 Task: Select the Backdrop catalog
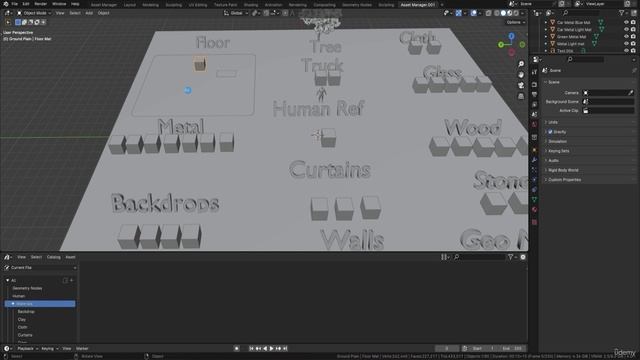[26, 312]
